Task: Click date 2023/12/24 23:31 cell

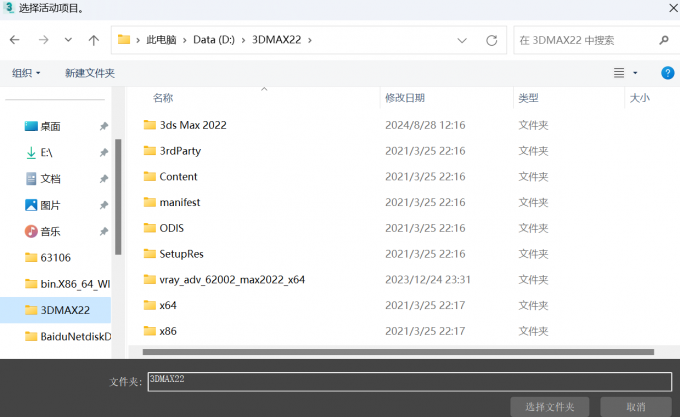Action: click(428, 280)
